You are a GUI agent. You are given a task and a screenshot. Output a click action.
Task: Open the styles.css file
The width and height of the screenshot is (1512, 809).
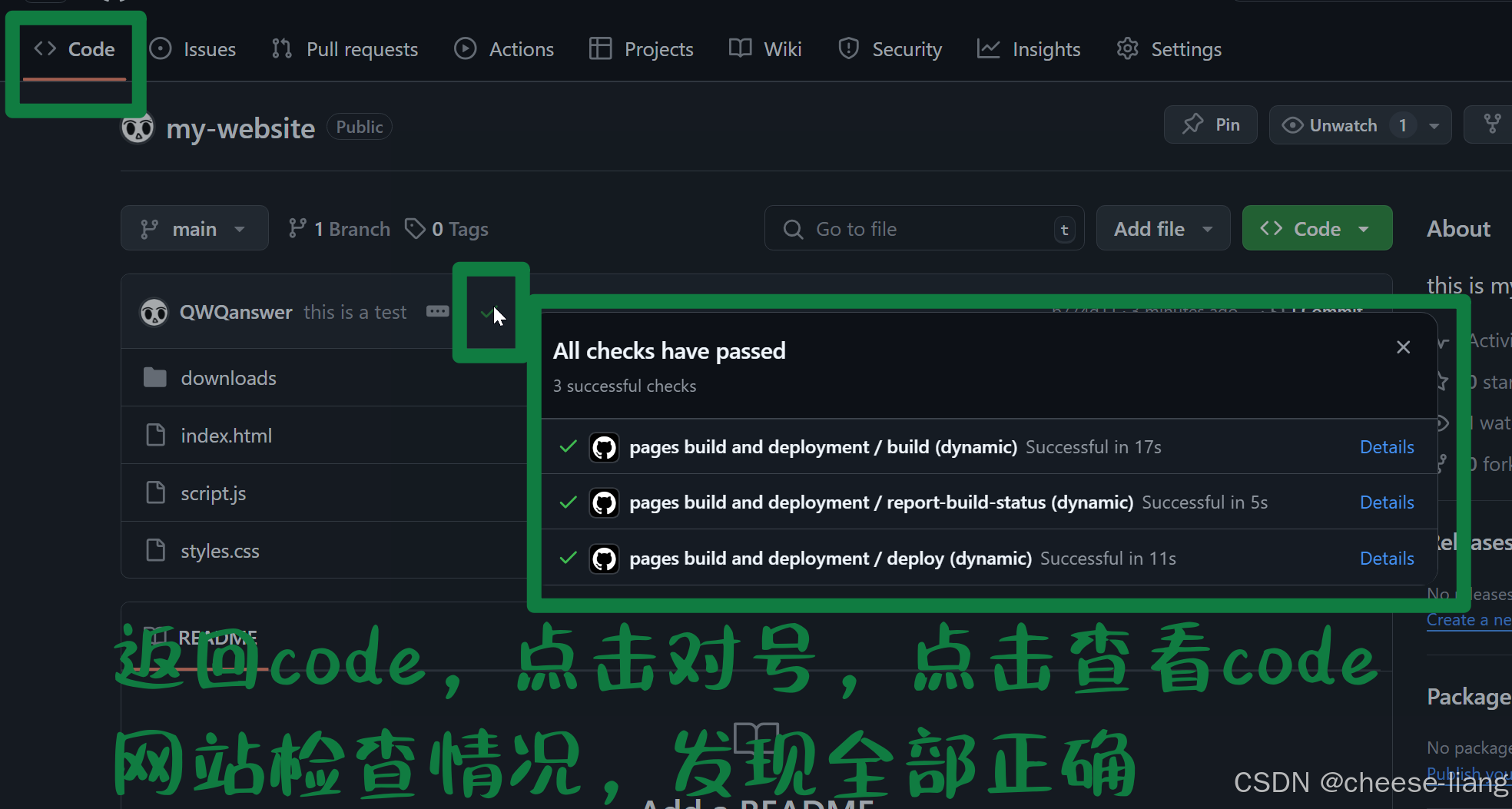click(x=220, y=551)
